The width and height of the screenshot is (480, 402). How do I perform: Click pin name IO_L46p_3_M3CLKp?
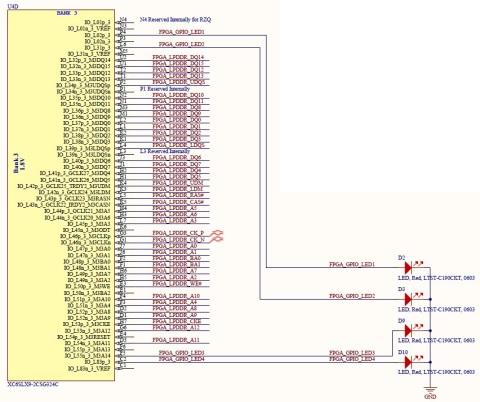[x=85, y=236]
